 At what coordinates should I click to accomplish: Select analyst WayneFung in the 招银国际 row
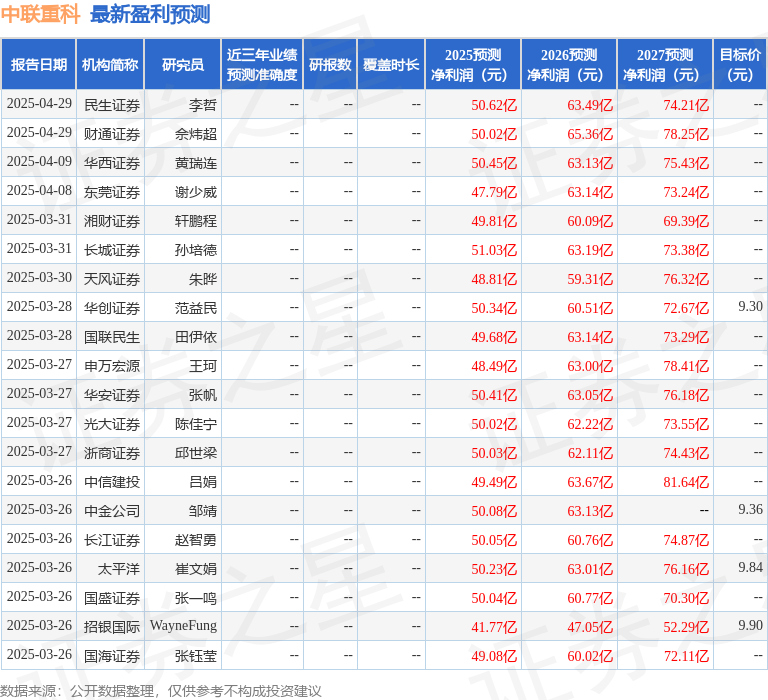coord(183,626)
